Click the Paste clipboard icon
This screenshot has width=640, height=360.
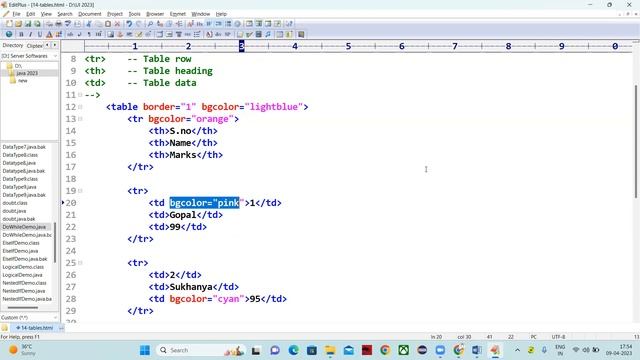108,24
